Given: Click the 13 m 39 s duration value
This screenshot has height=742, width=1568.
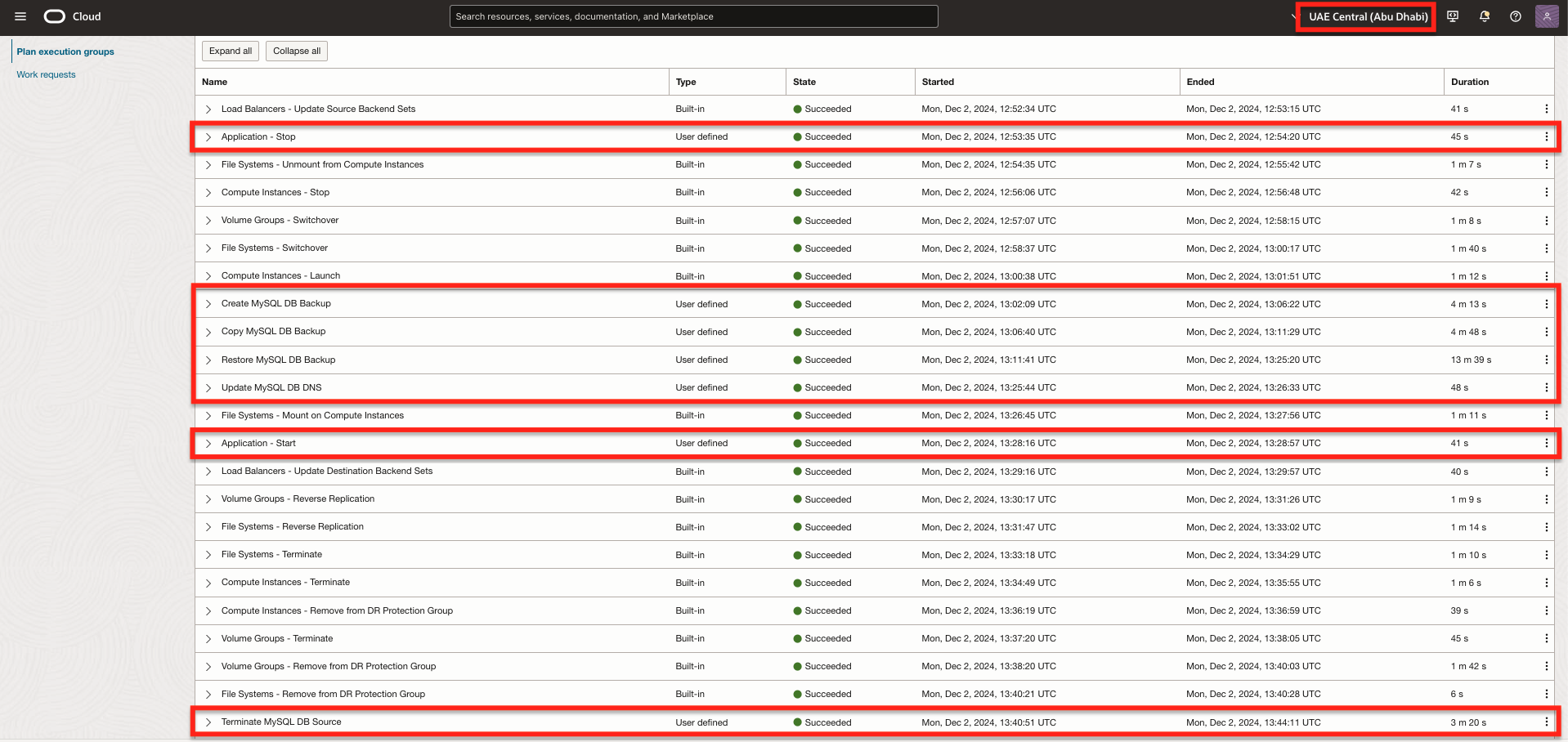Looking at the screenshot, I should (x=1471, y=360).
